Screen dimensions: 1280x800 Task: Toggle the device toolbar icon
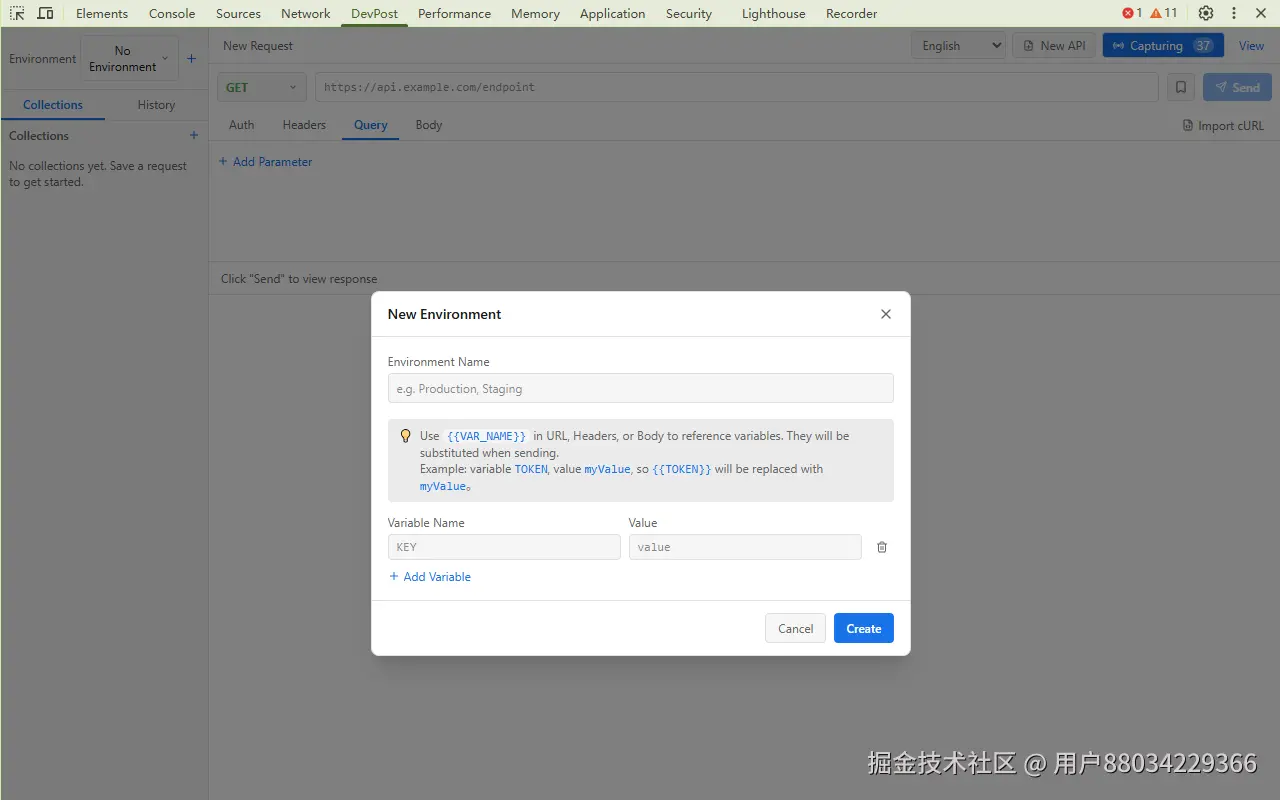coord(45,13)
